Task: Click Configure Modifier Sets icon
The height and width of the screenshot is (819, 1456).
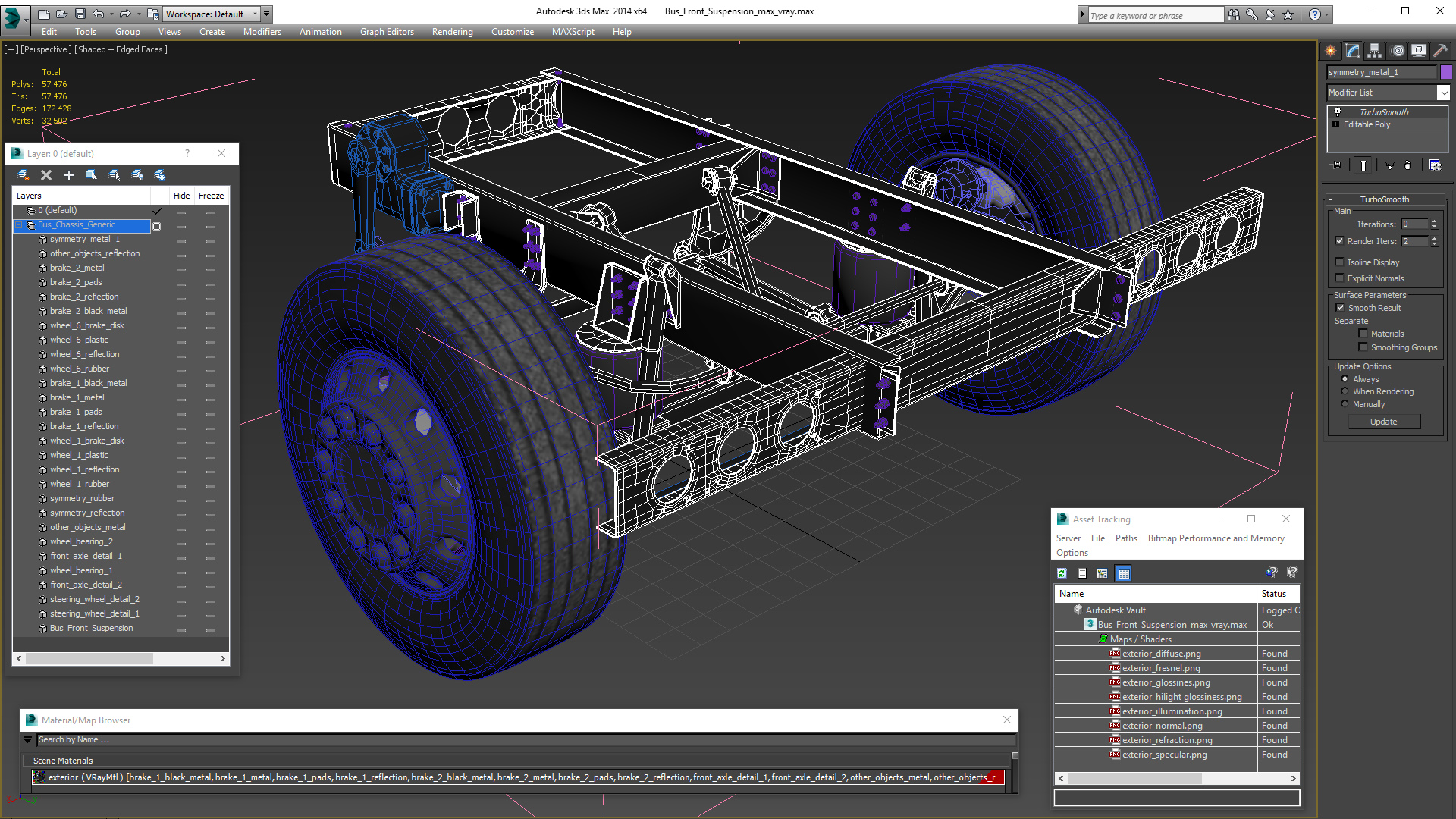Action: tap(1435, 165)
